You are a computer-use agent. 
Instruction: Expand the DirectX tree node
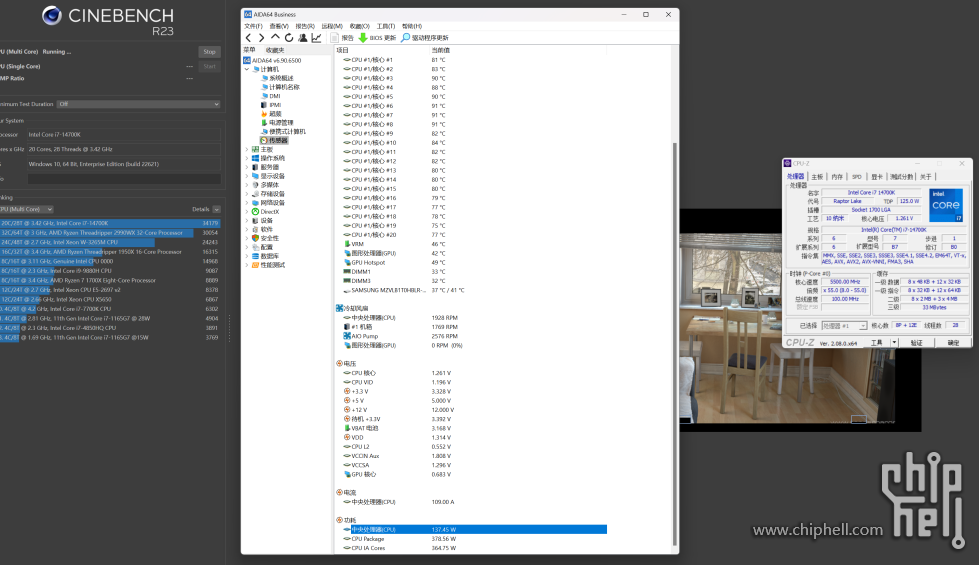pos(247,212)
